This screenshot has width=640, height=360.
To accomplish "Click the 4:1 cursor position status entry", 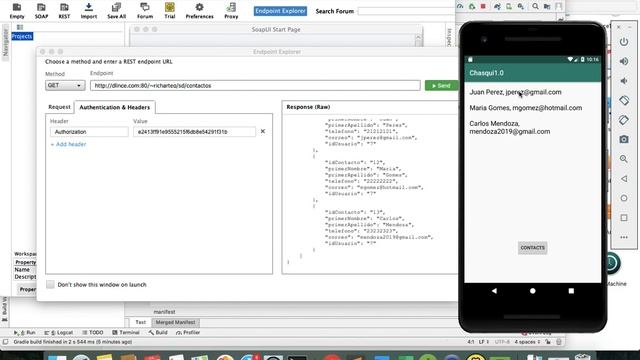I will 471,342.
